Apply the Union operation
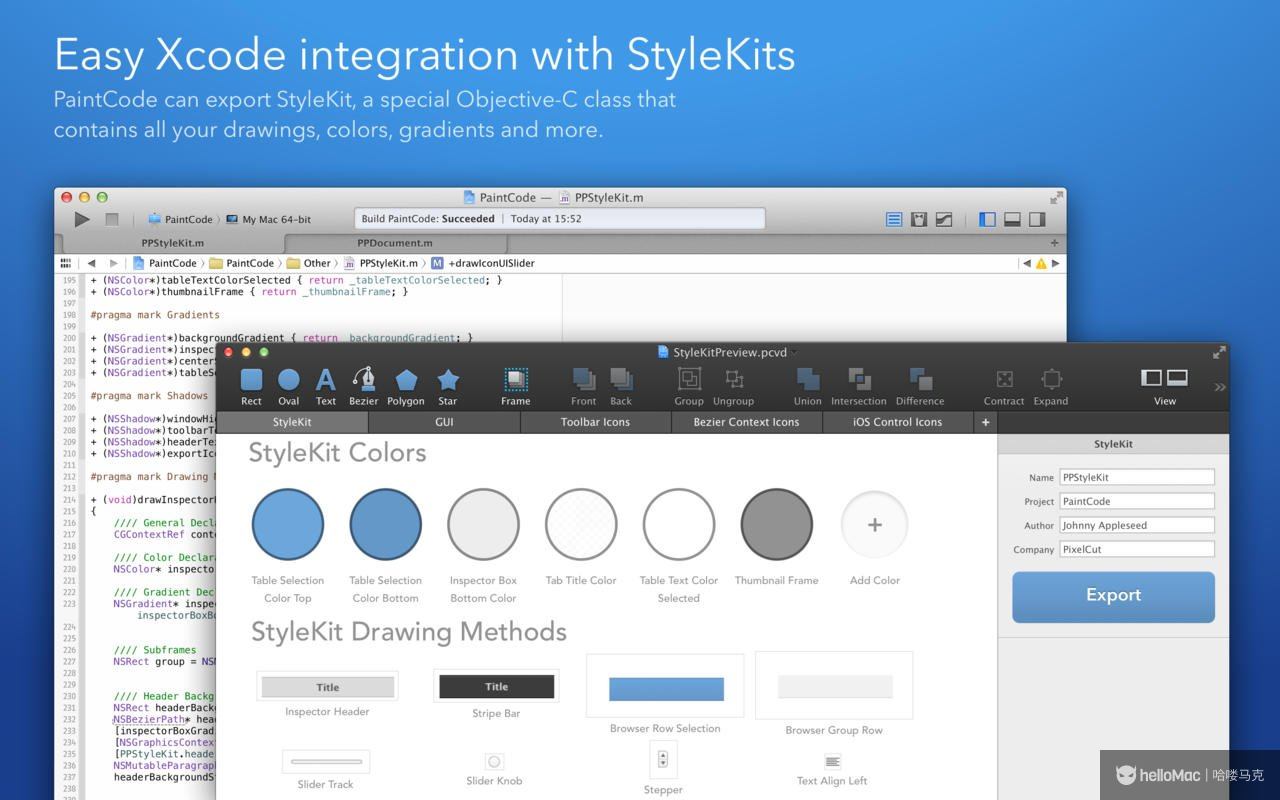This screenshot has width=1280, height=800. 808,380
